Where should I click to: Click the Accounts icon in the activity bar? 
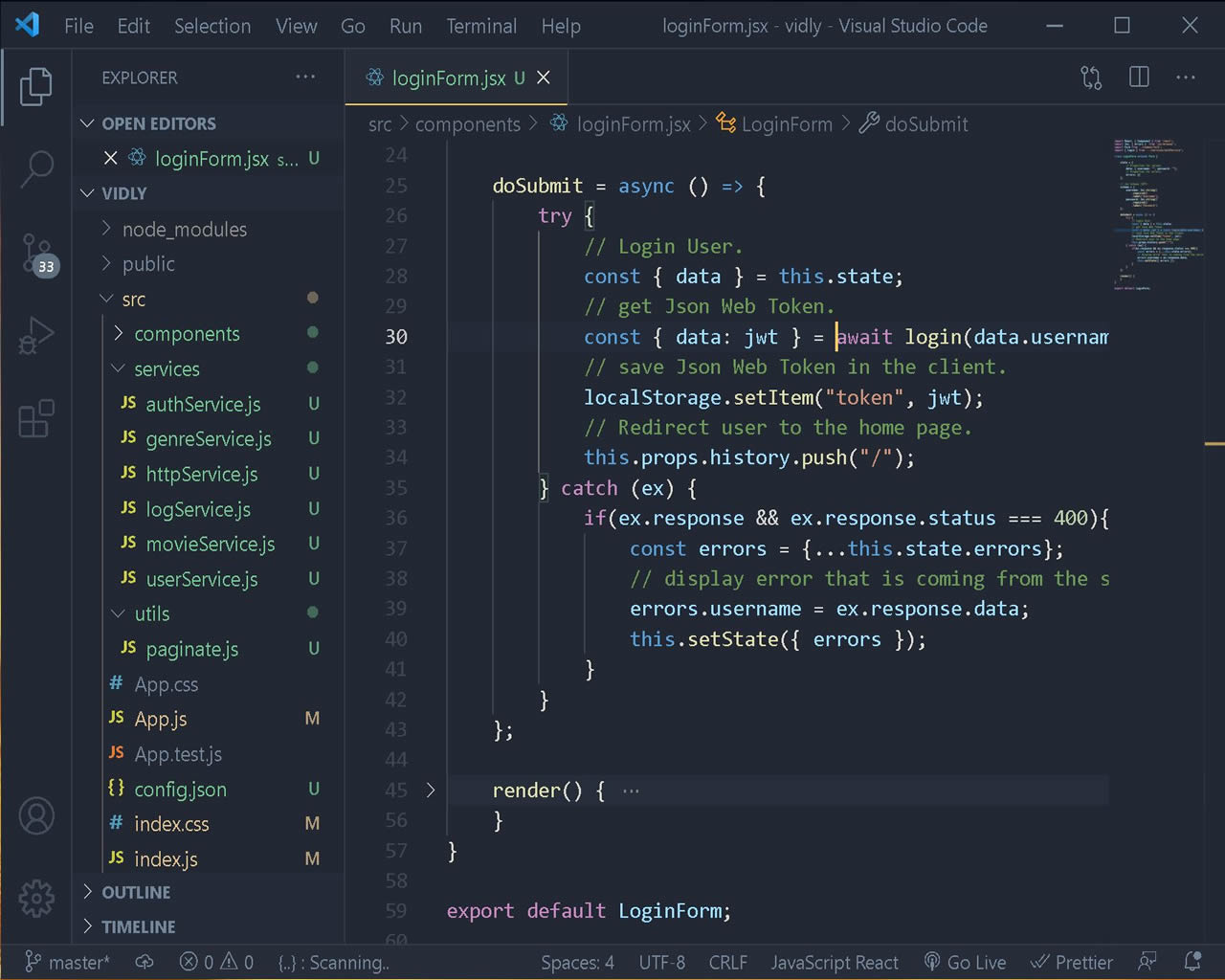pos(36,816)
